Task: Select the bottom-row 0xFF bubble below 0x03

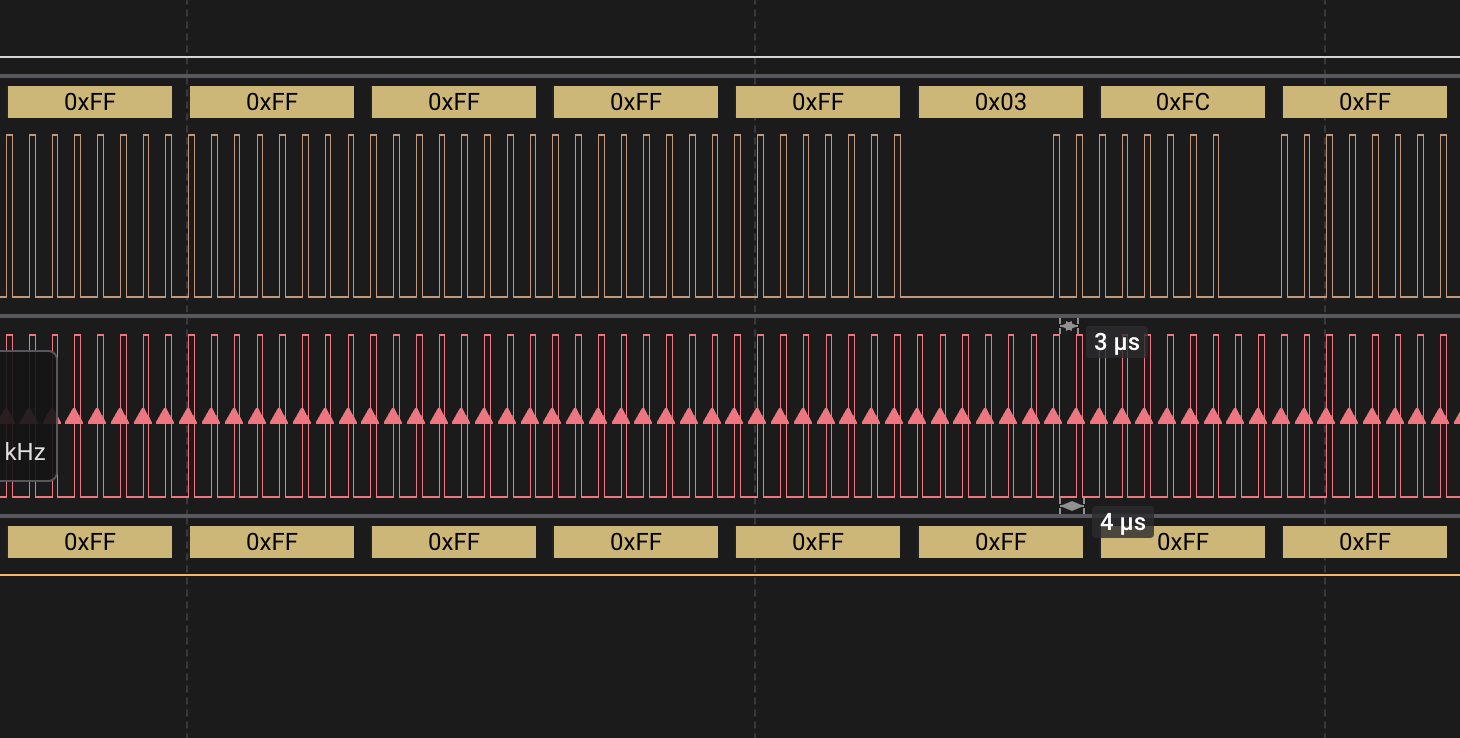Action: (1000, 542)
